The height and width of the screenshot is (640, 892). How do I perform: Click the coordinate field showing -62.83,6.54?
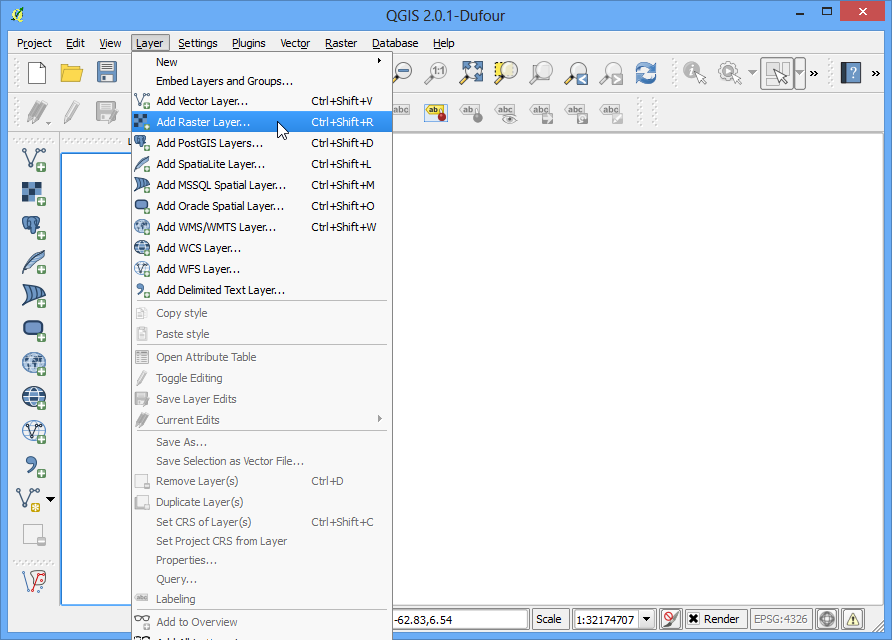[460, 619]
